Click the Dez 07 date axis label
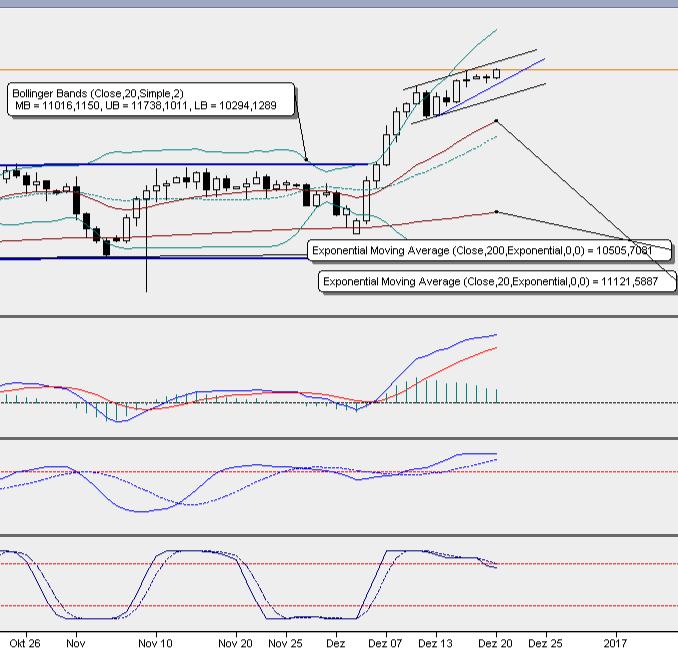678x660 pixels. click(x=385, y=644)
